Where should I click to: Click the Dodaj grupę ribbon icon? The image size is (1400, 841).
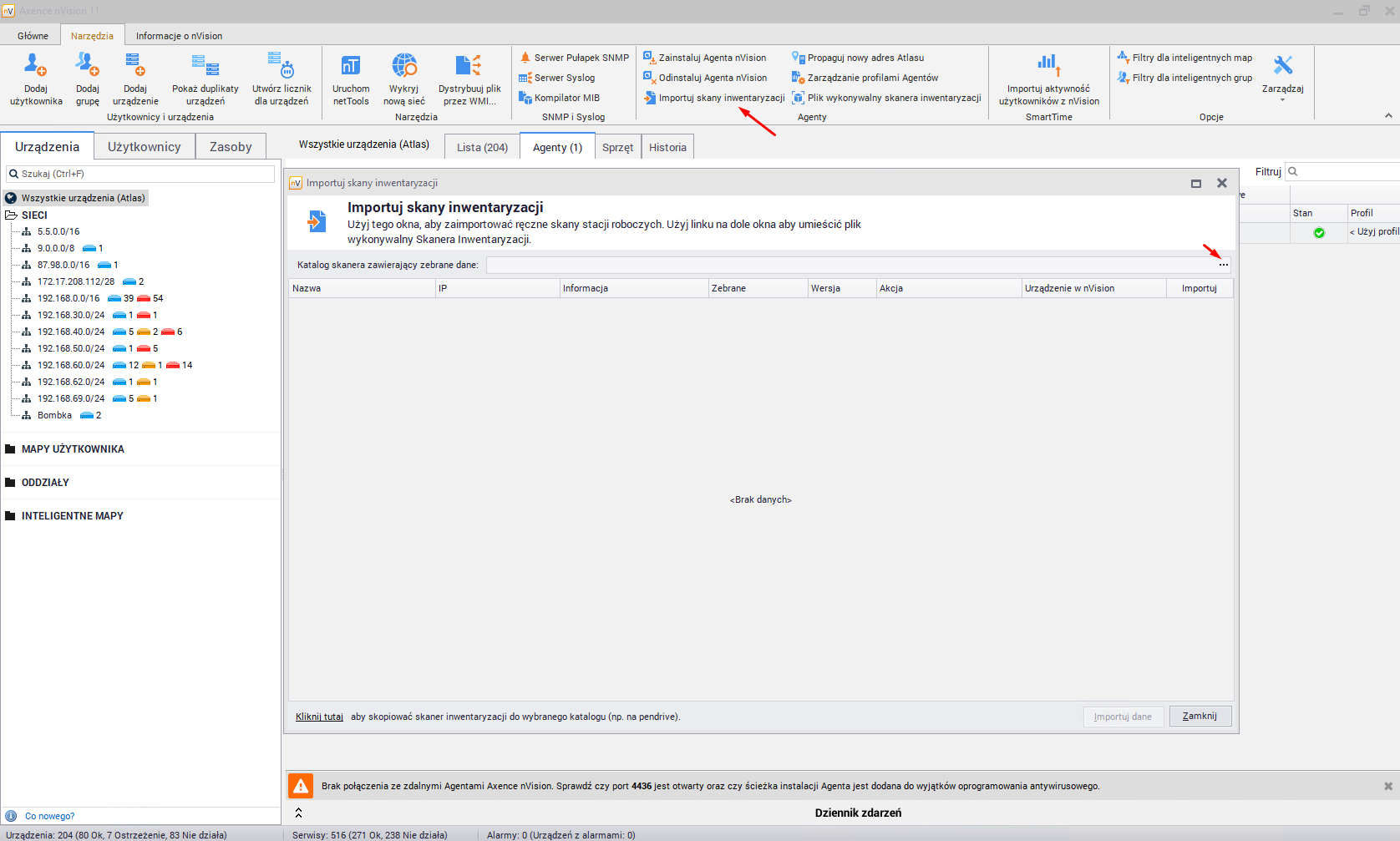click(x=87, y=67)
